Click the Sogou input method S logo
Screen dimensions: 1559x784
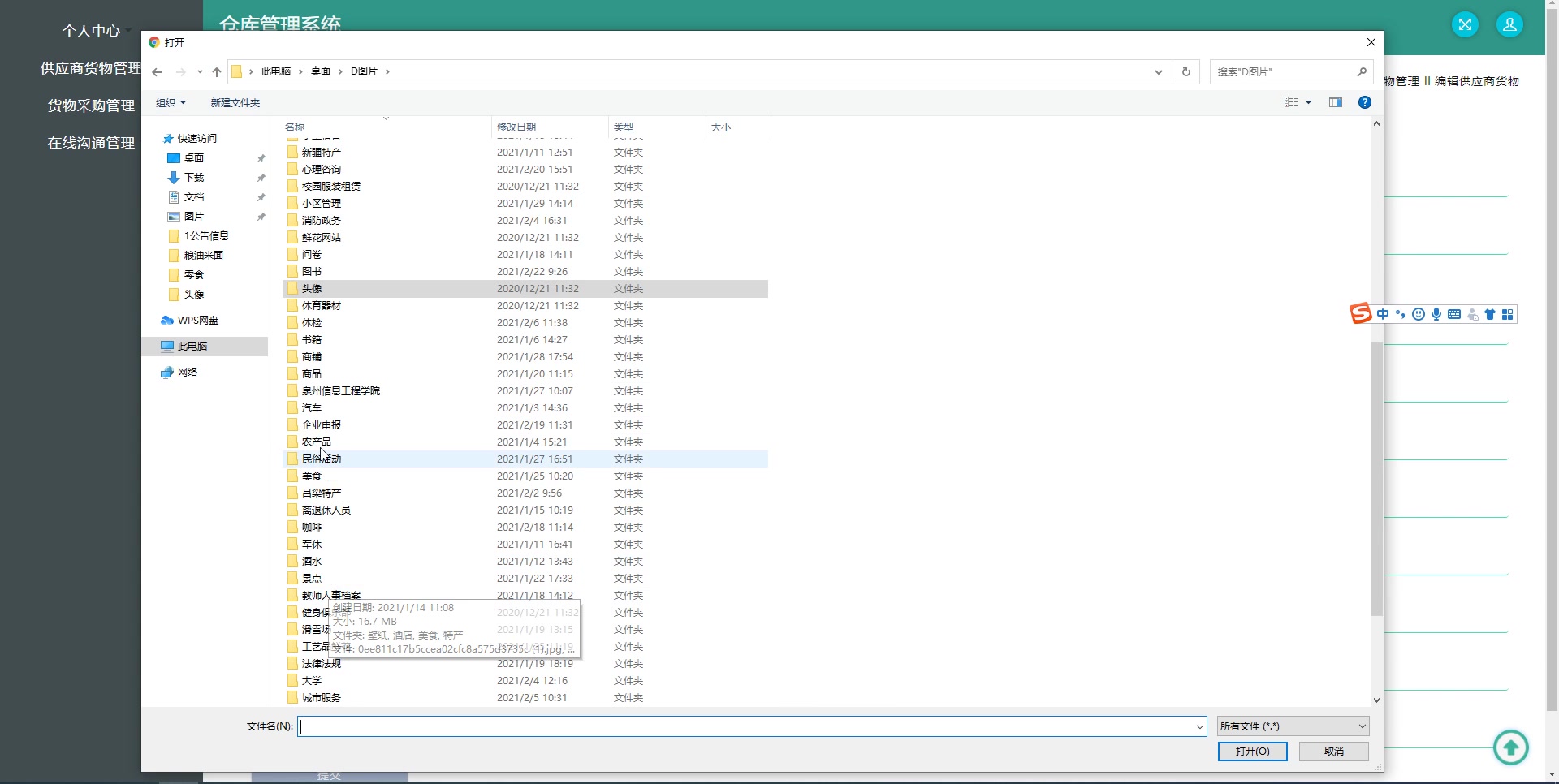pyautogui.click(x=1361, y=314)
